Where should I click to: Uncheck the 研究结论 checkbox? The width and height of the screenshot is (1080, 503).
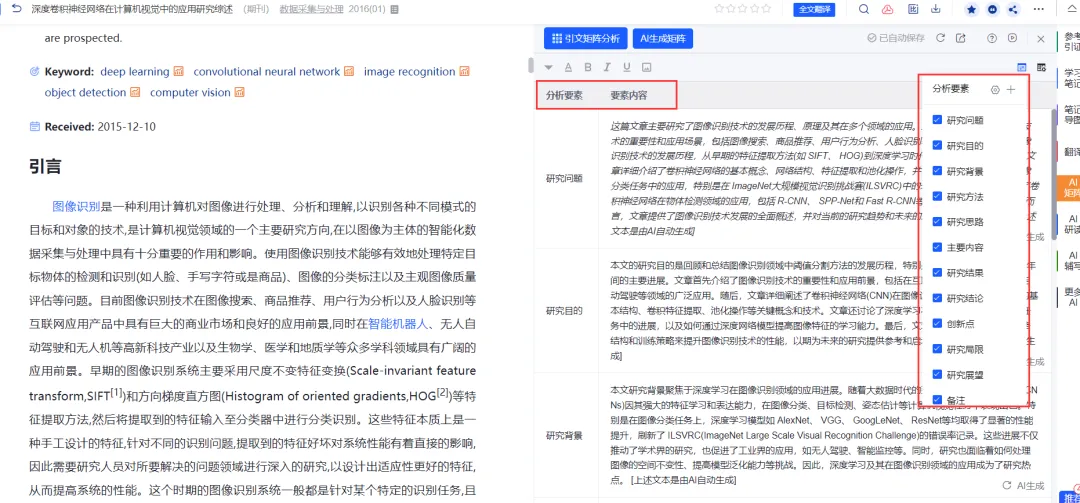[x=937, y=298]
